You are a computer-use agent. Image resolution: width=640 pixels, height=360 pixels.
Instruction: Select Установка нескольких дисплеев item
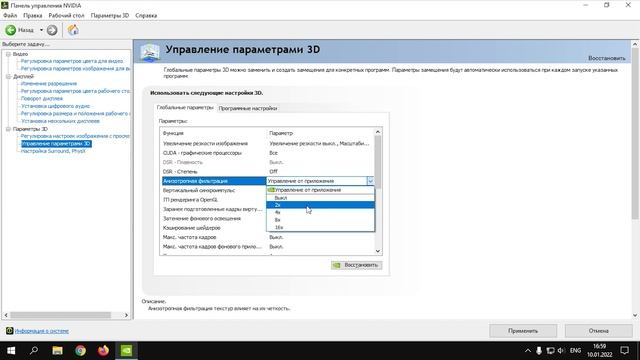(x=60, y=121)
